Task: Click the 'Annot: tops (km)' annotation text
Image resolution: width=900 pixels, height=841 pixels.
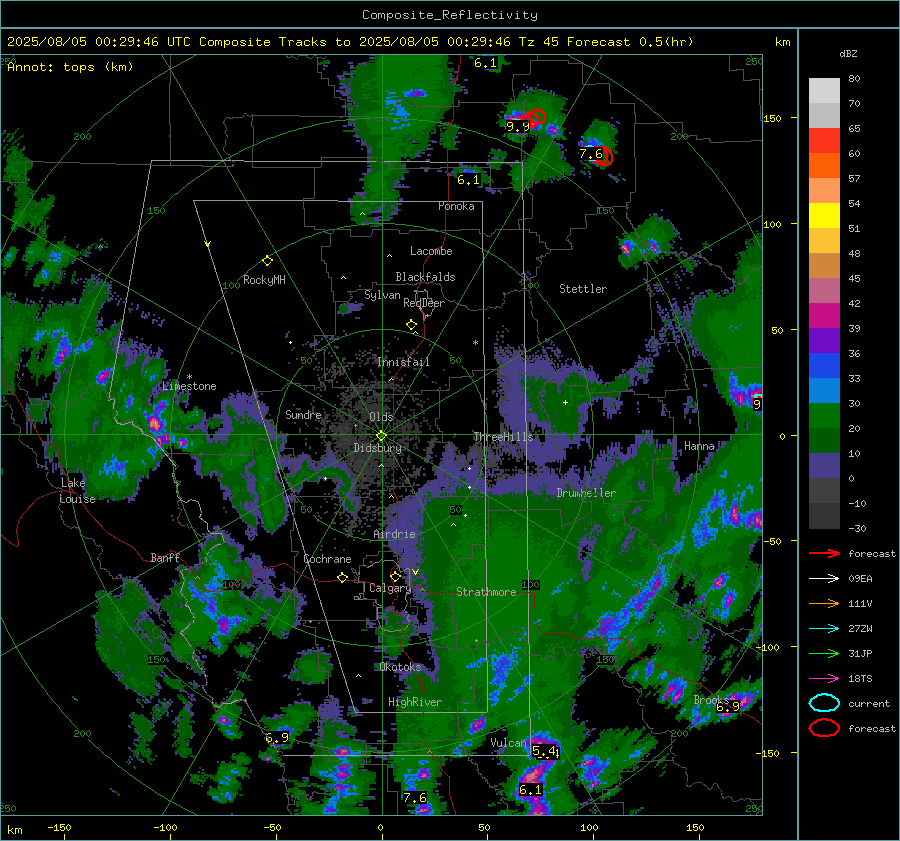Action: pyautogui.click(x=70, y=67)
